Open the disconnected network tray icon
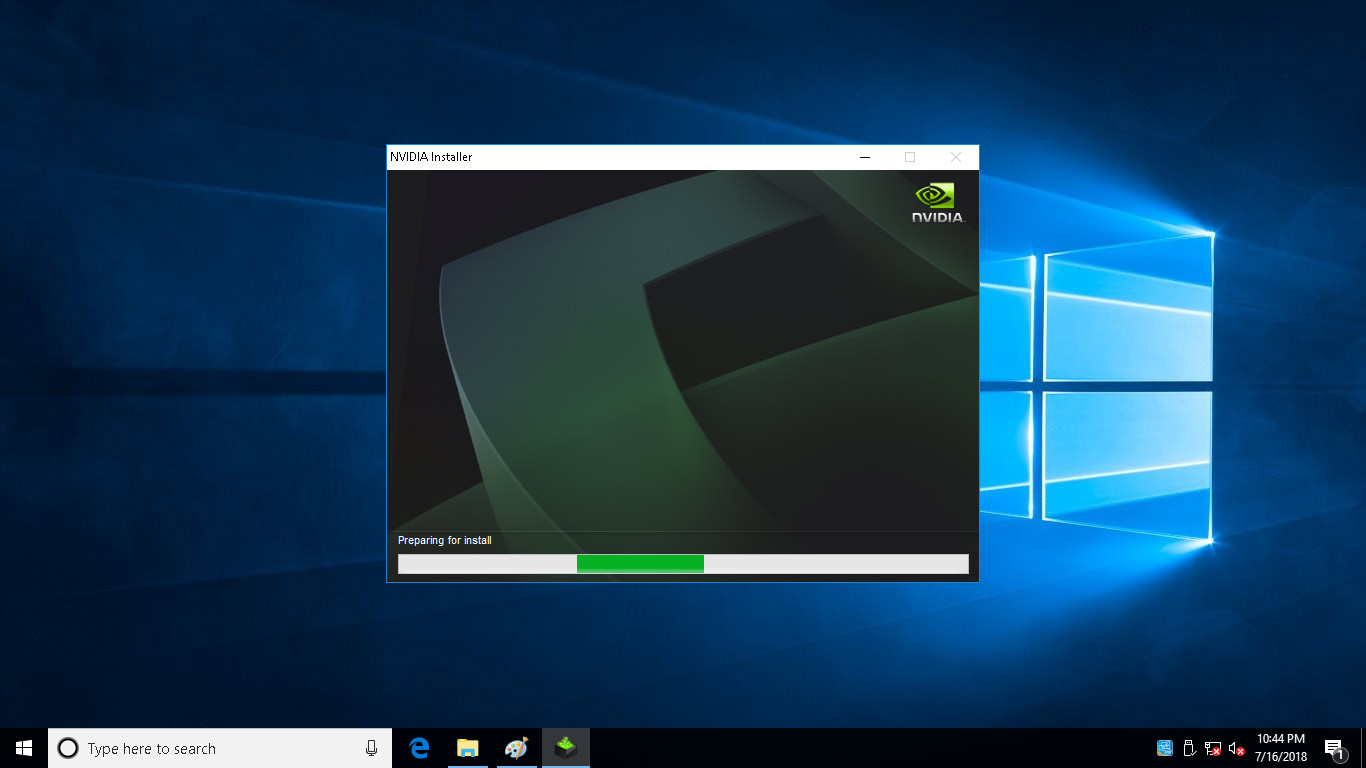 [1213, 748]
